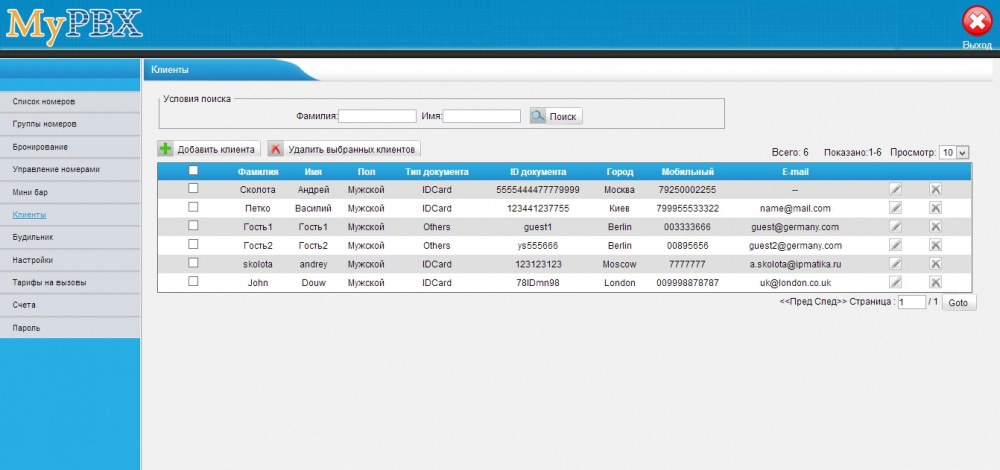Click the MyPBX logo
This screenshot has height=470, width=1000.
pos(74,27)
